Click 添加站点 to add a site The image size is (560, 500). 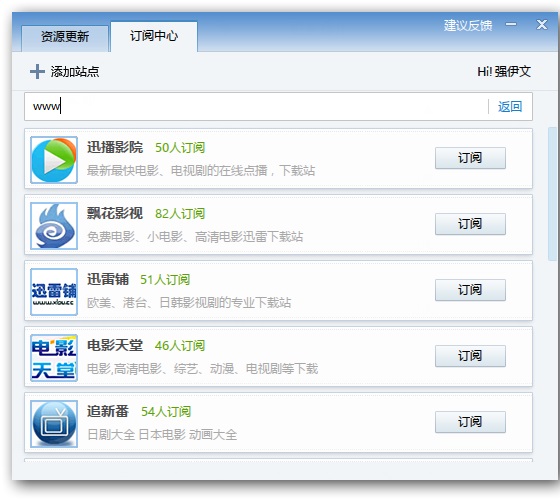tap(75, 71)
